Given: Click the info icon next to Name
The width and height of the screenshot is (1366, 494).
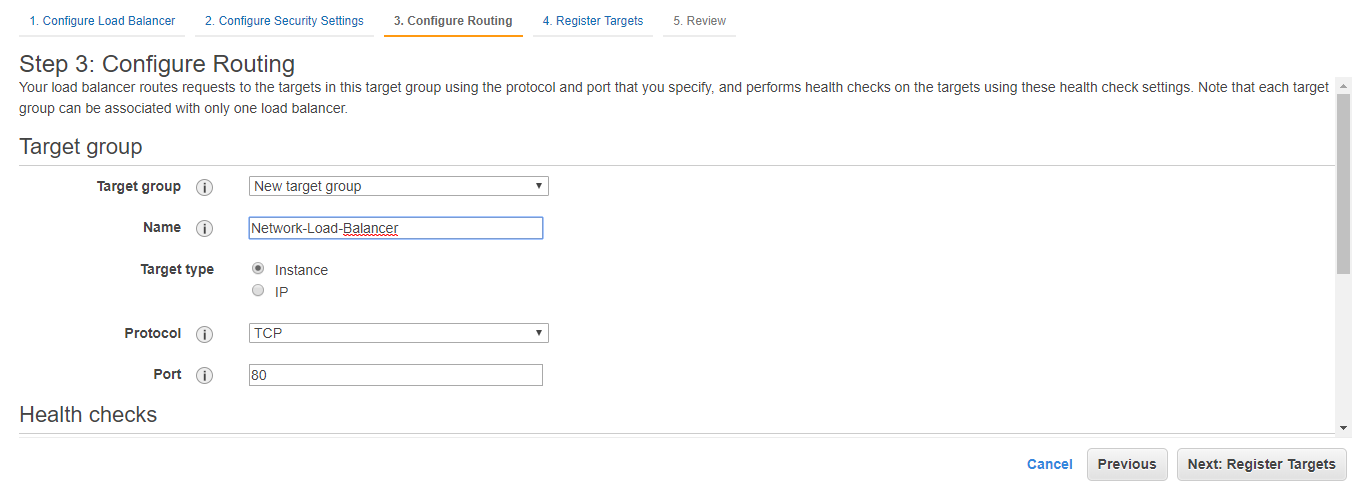Looking at the screenshot, I should [205, 228].
